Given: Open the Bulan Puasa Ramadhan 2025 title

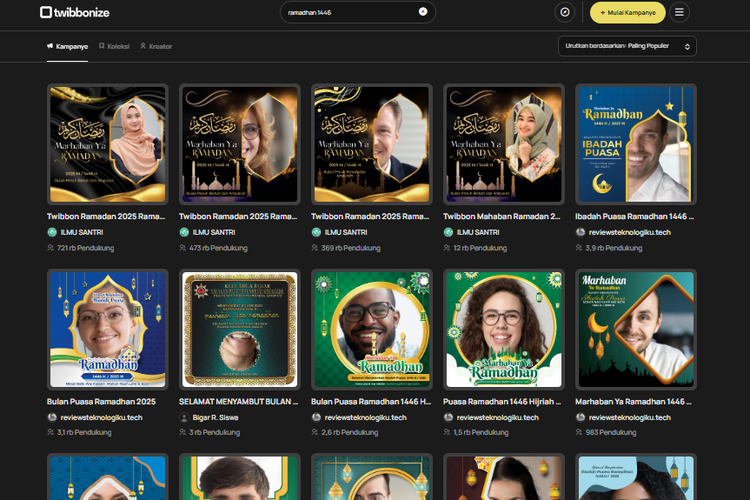Looking at the screenshot, I should coord(101,401).
